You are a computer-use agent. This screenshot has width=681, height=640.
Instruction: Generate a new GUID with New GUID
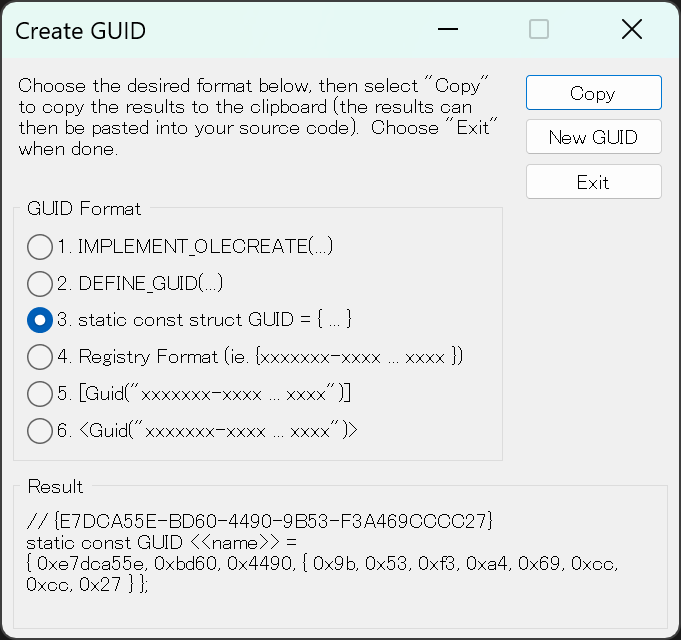(x=593, y=138)
